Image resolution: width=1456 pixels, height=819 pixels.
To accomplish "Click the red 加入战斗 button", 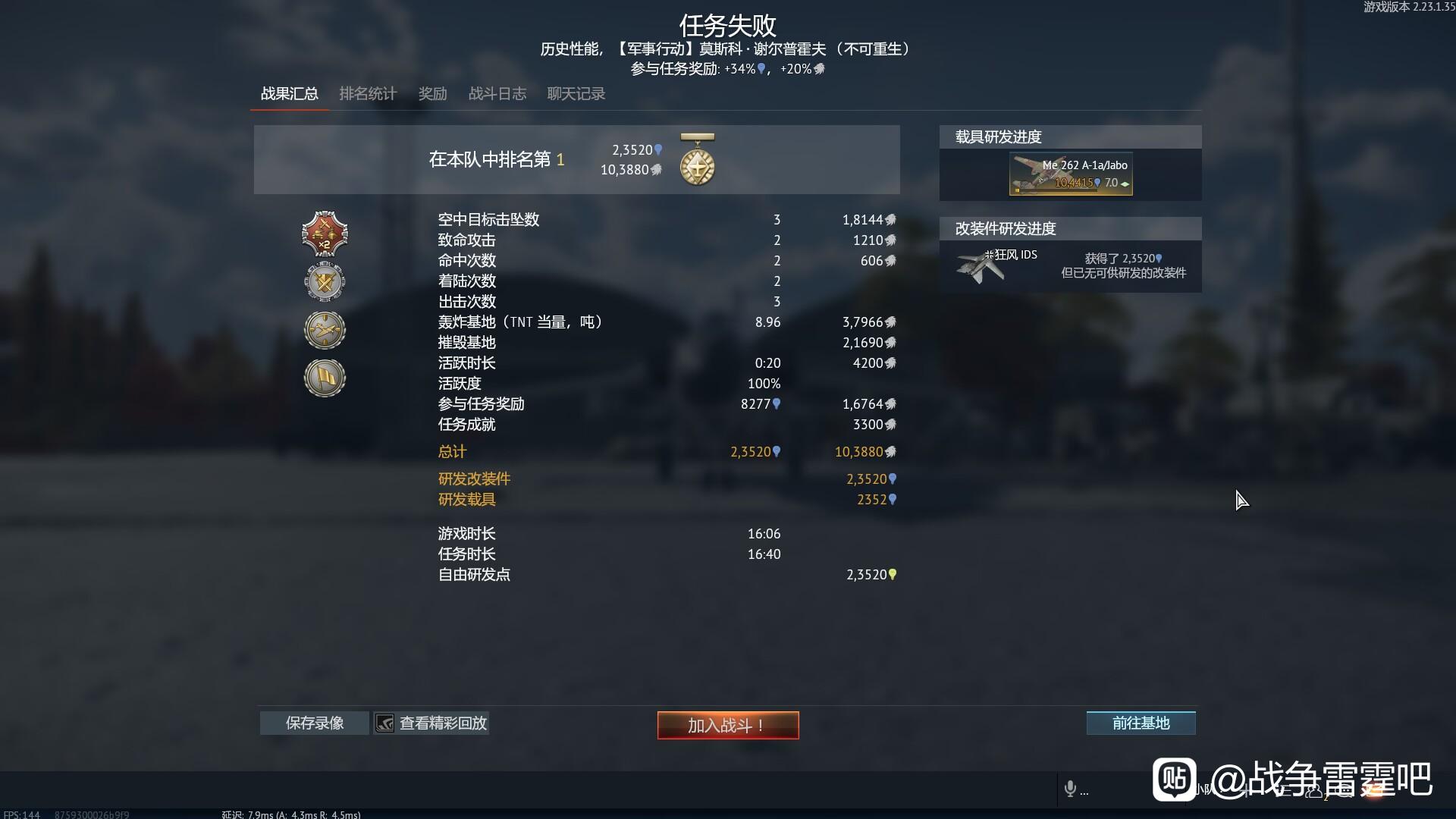I will click(728, 725).
